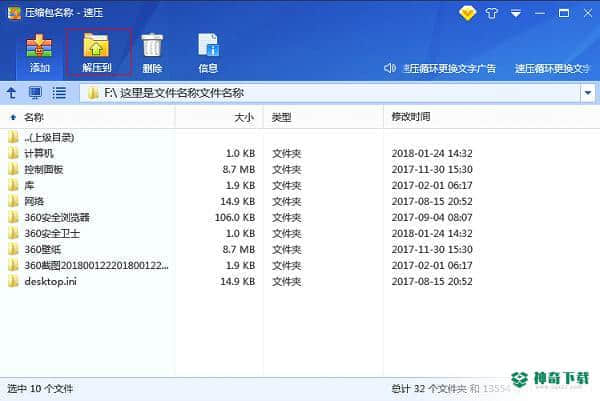Click the folder icon of desktop.ini row
This screenshot has height=401, width=600.
(13, 281)
